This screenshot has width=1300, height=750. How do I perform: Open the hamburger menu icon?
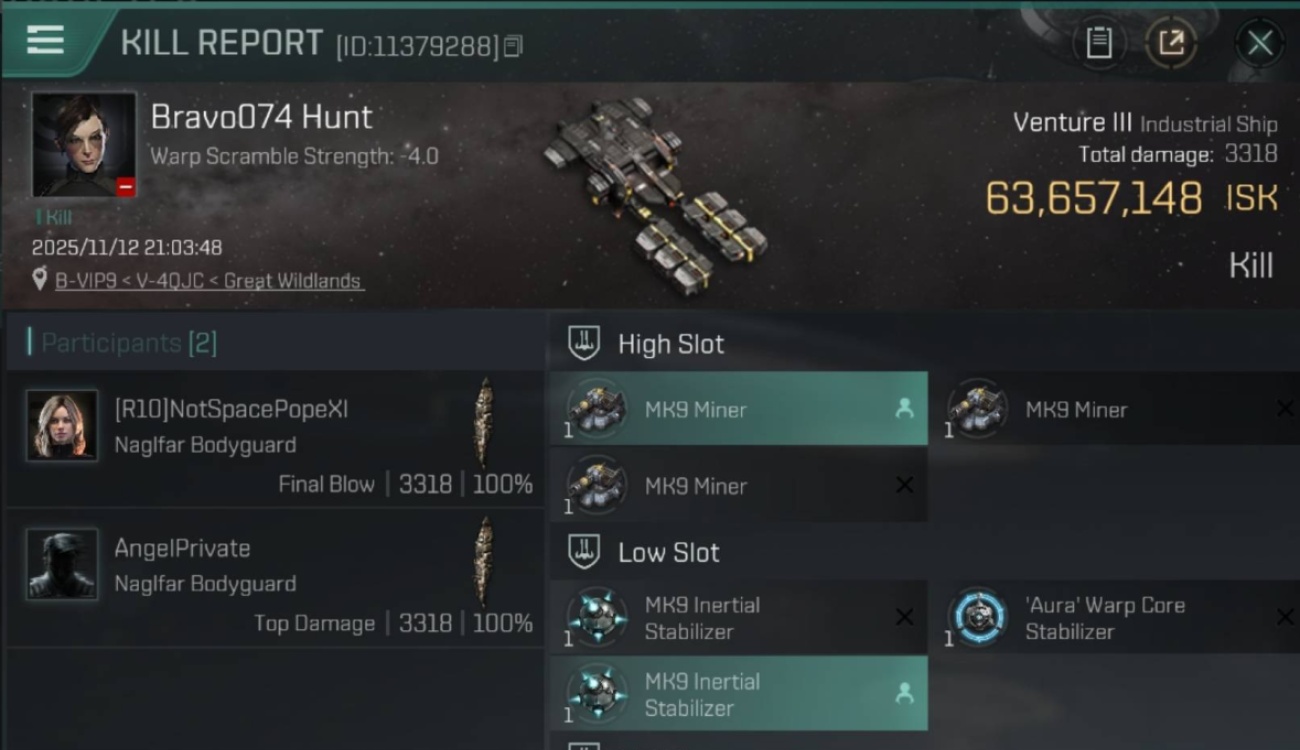point(45,41)
